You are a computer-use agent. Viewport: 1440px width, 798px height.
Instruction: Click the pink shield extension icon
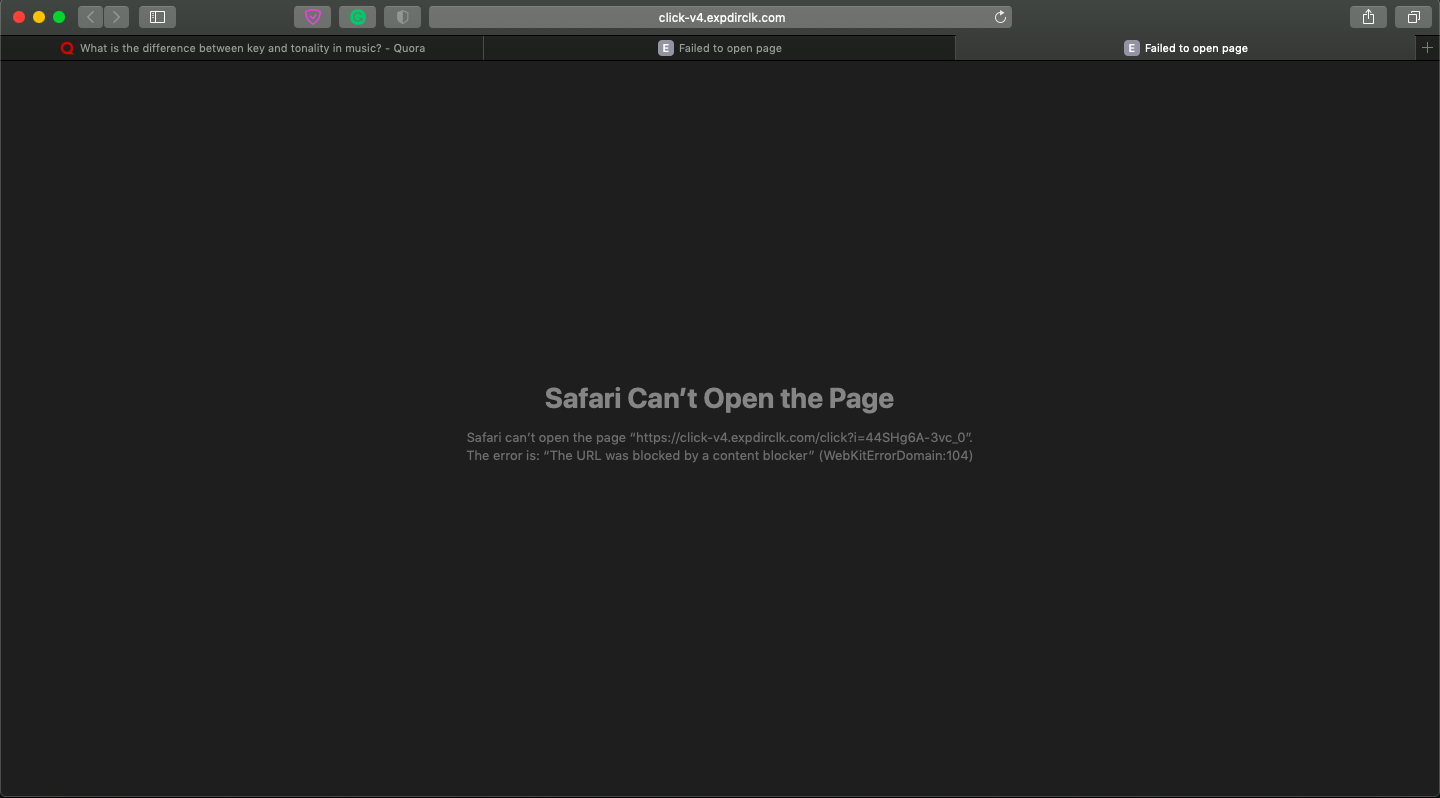312,17
